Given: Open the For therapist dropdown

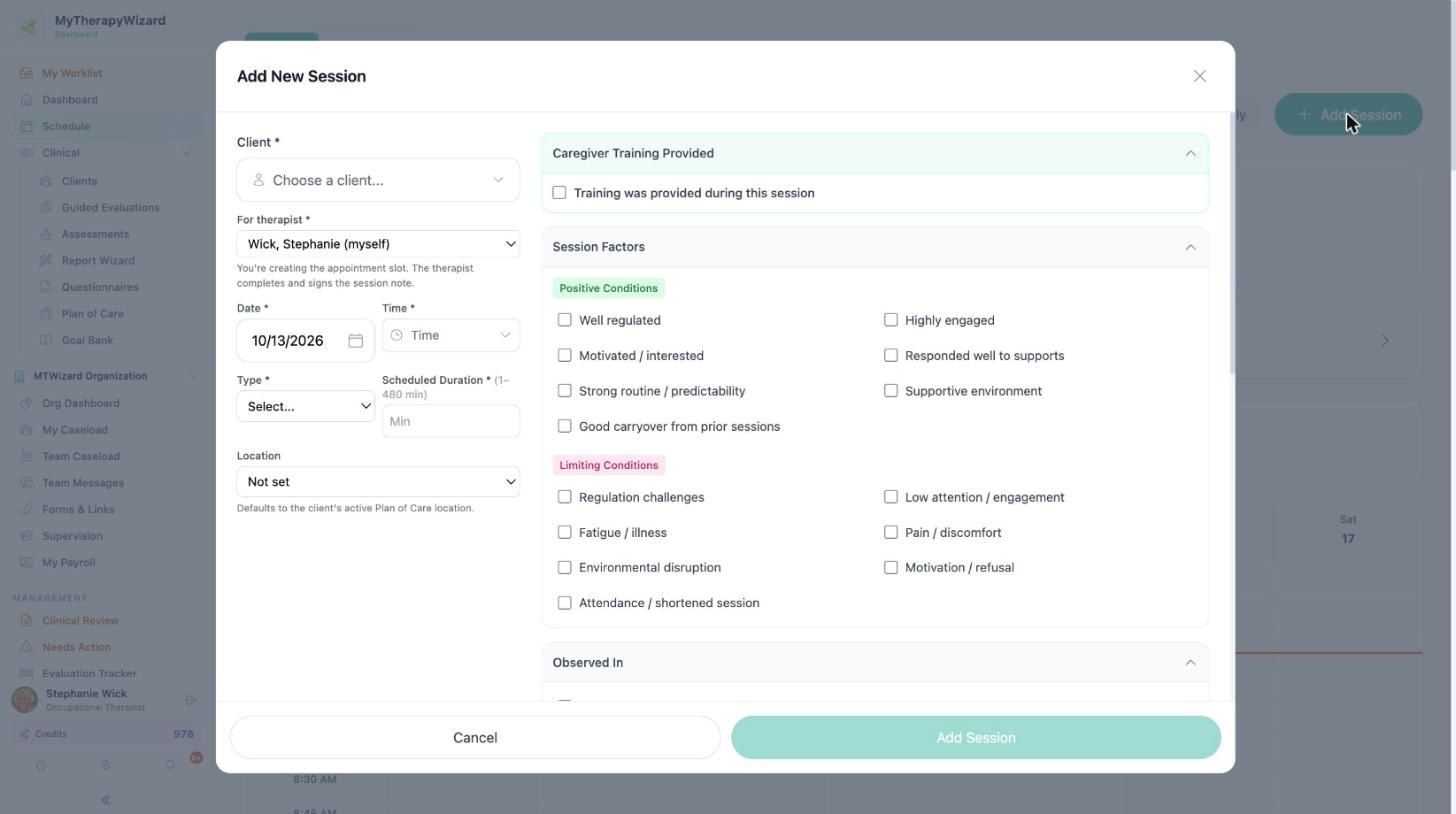Looking at the screenshot, I should (378, 244).
